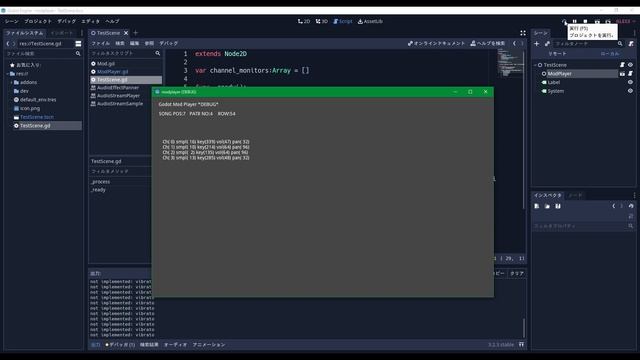Viewport: 640px width, 360px height.
Task: Open AudioStreamSample help page
Action: click(x=120, y=104)
